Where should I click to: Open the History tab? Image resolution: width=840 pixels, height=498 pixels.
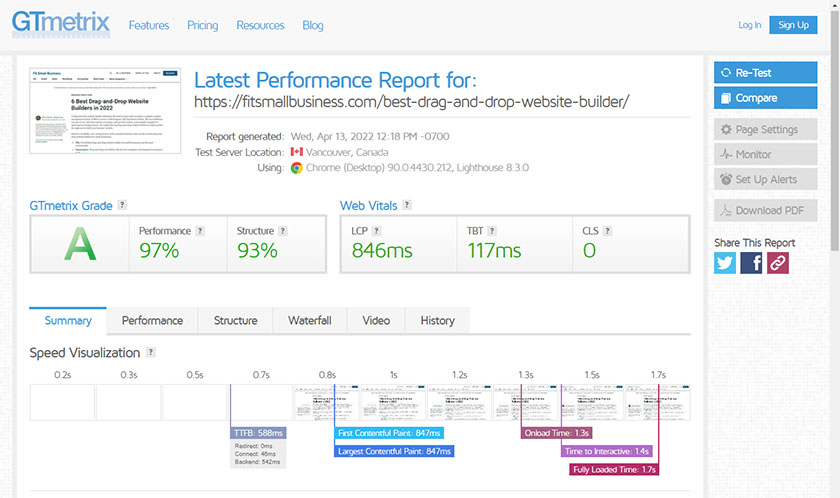tap(437, 320)
